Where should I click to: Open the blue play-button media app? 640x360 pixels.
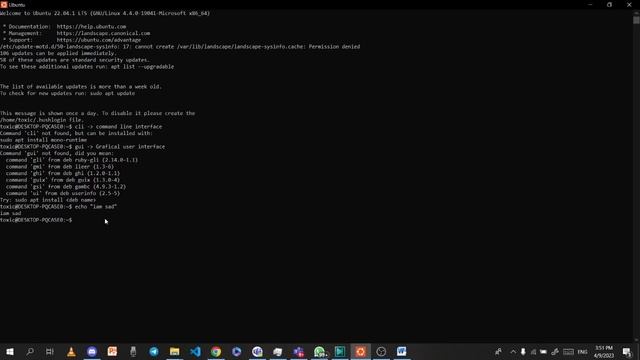(x=237, y=351)
